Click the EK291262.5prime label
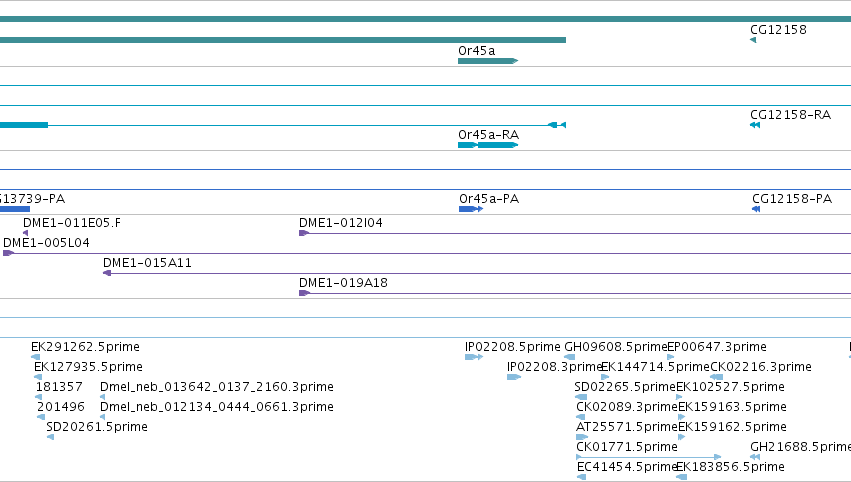The image size is (851, 482). (85, 346)
